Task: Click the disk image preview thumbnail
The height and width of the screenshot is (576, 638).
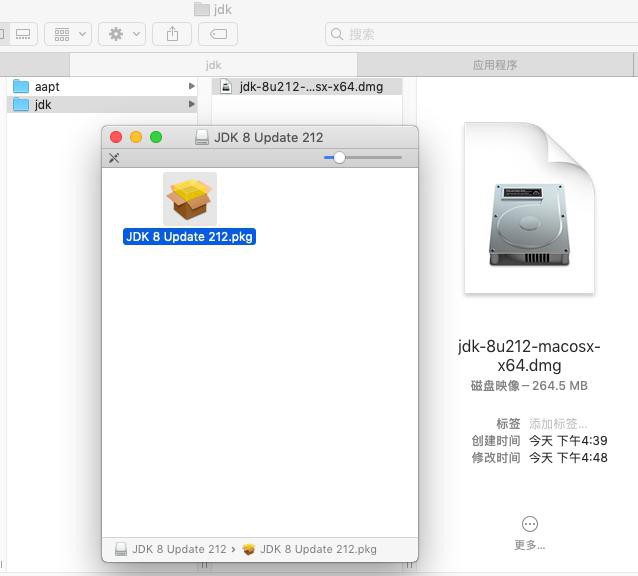Action: tap(529, 208)
